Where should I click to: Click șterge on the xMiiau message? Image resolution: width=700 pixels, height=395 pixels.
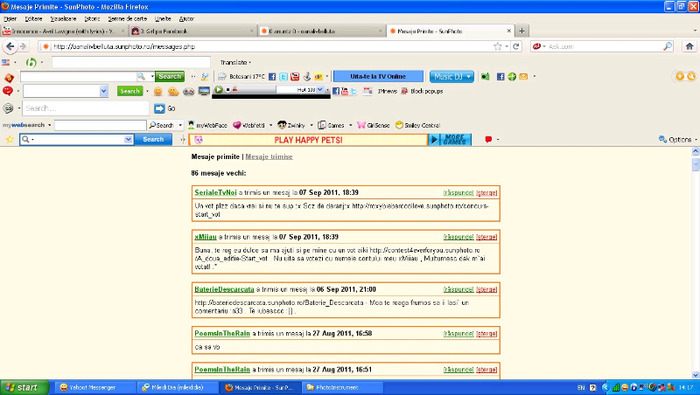[x=487, y=237]
